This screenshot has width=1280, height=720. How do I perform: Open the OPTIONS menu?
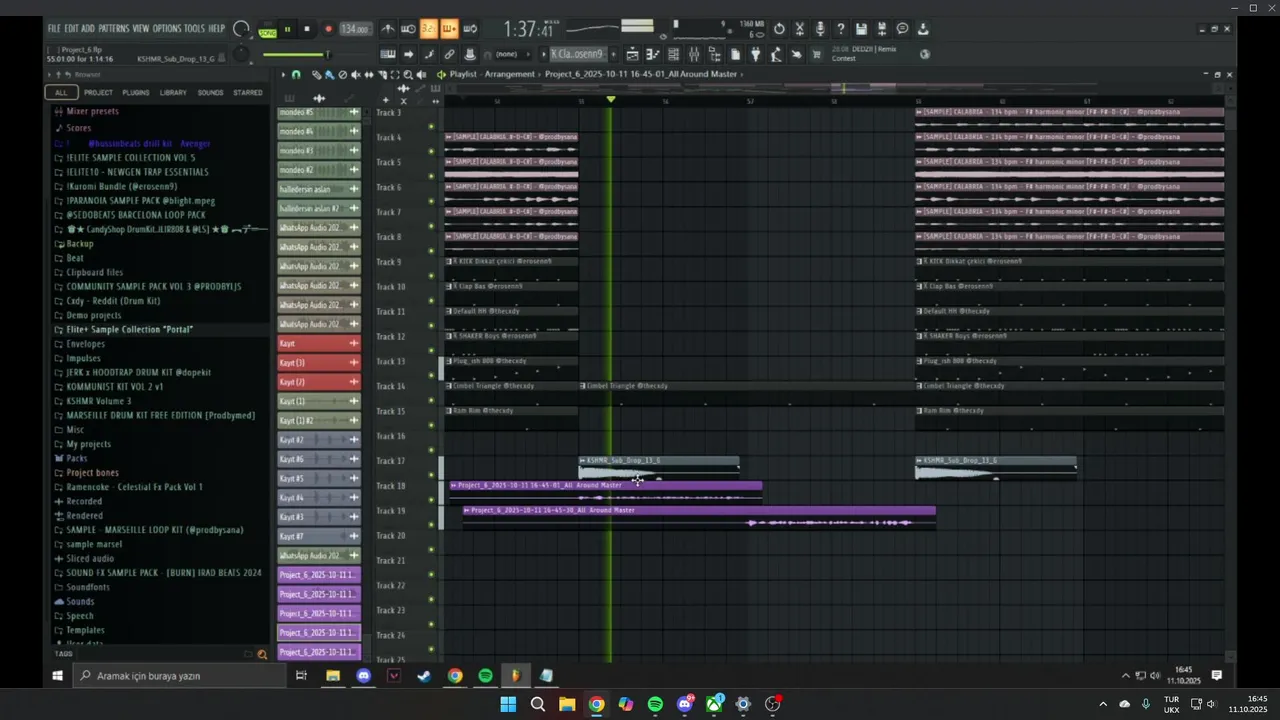[x=167, y=28]
